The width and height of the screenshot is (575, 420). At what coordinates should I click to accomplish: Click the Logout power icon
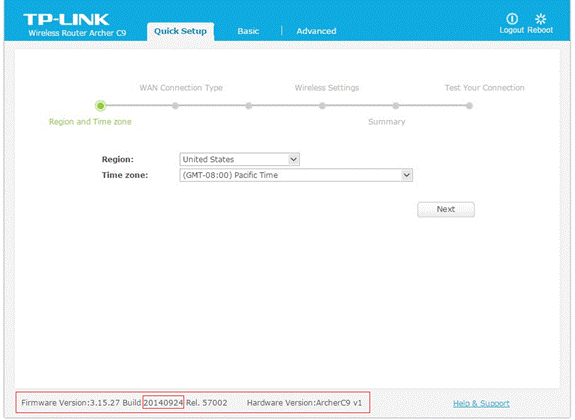tap(512, 18)
